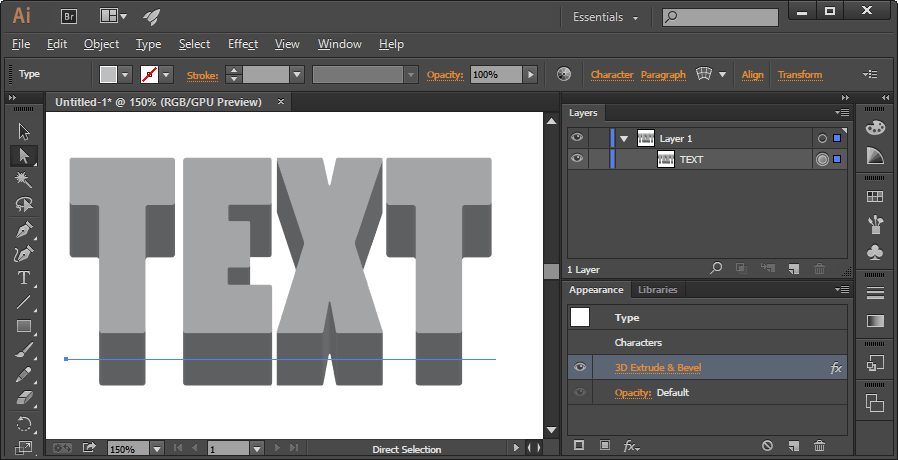Open the zoom level 150% dropdown
Image resolution: width=898 pixels, height=460 pixels.
click(x=157, y=449)
